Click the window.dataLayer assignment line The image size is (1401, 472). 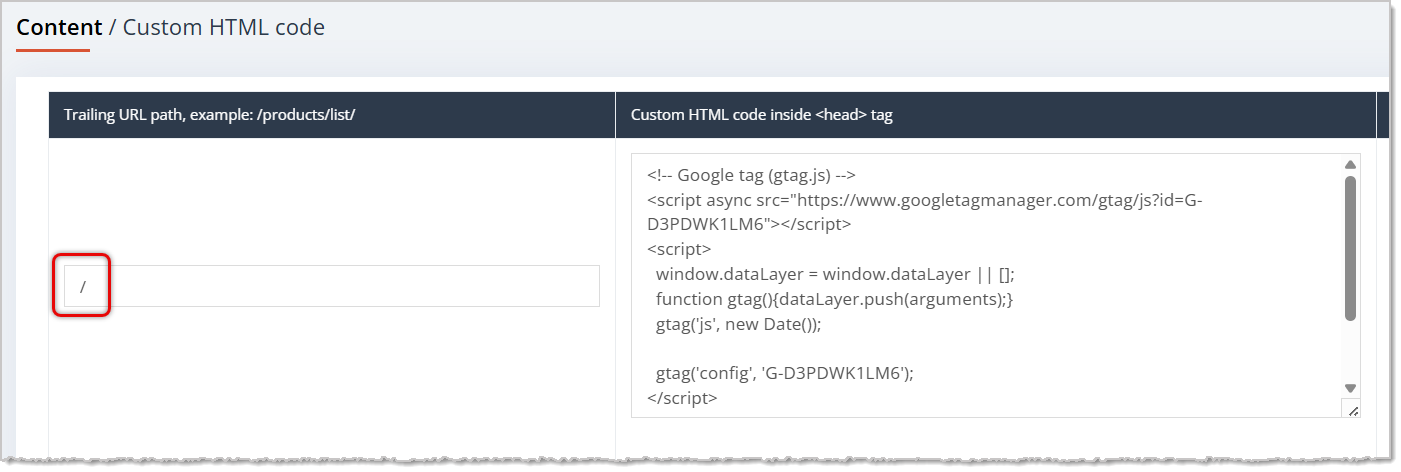[835, 274]
